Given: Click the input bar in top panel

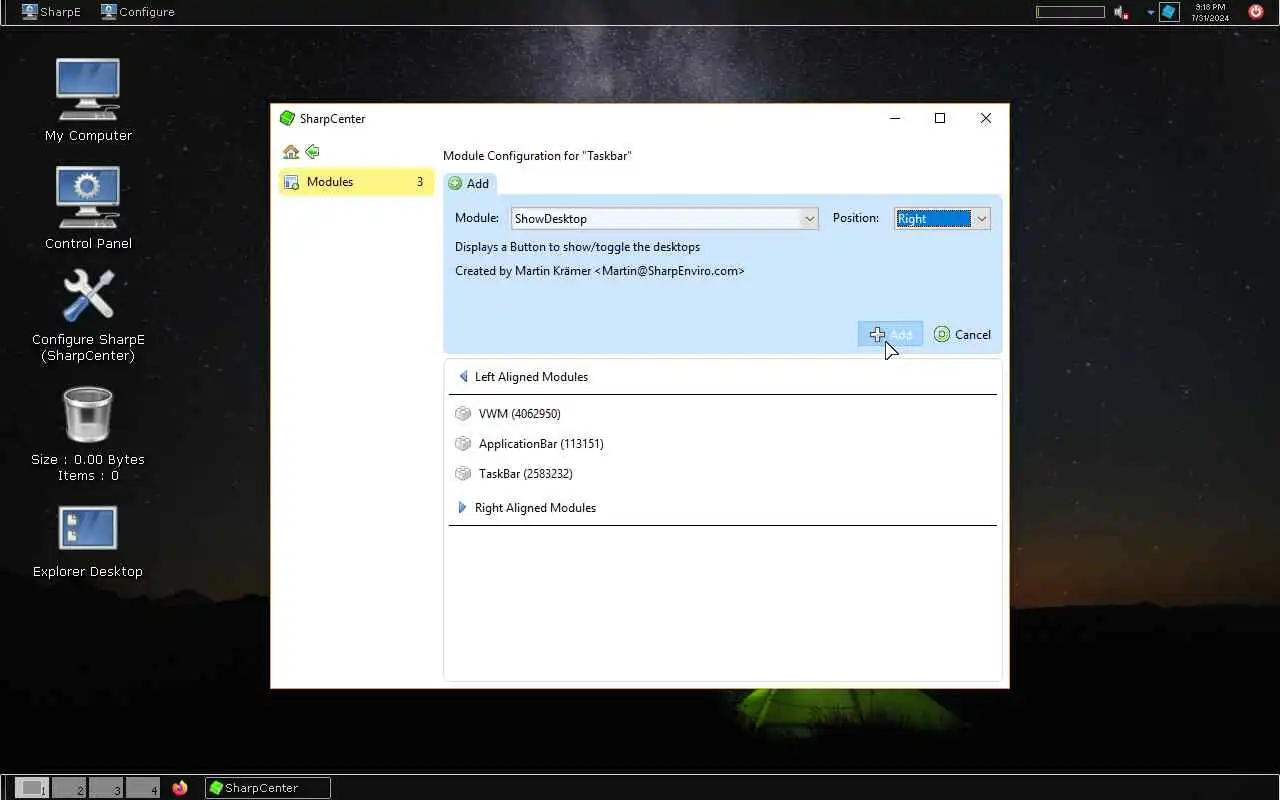Looking at the screenshot, I should pyautogui.click(x=1070, y=12).
